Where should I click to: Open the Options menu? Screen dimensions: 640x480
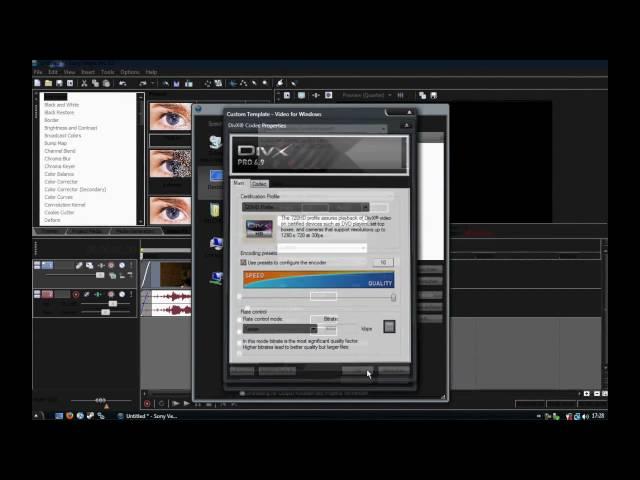pos(130,72)
